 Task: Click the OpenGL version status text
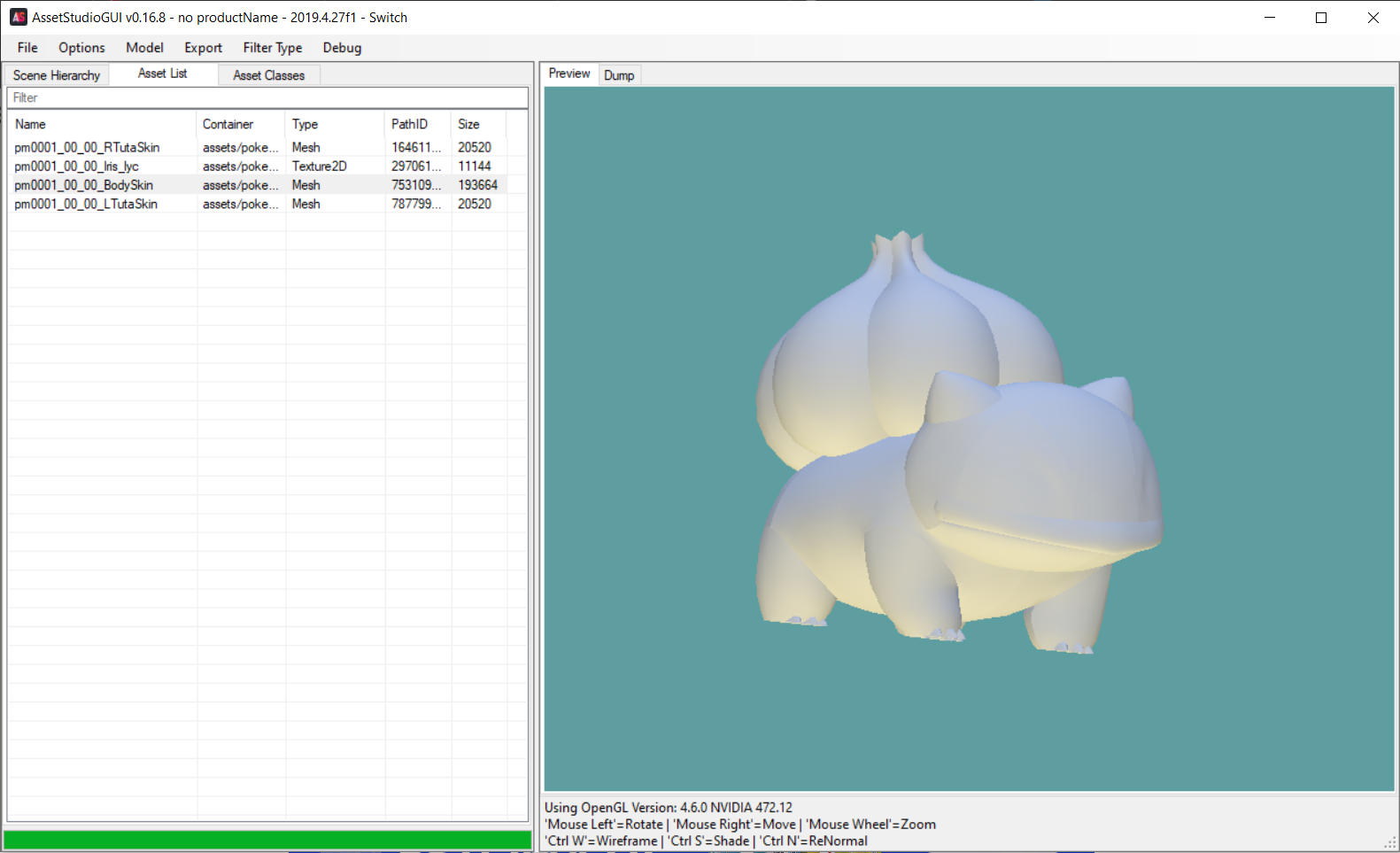669,808
